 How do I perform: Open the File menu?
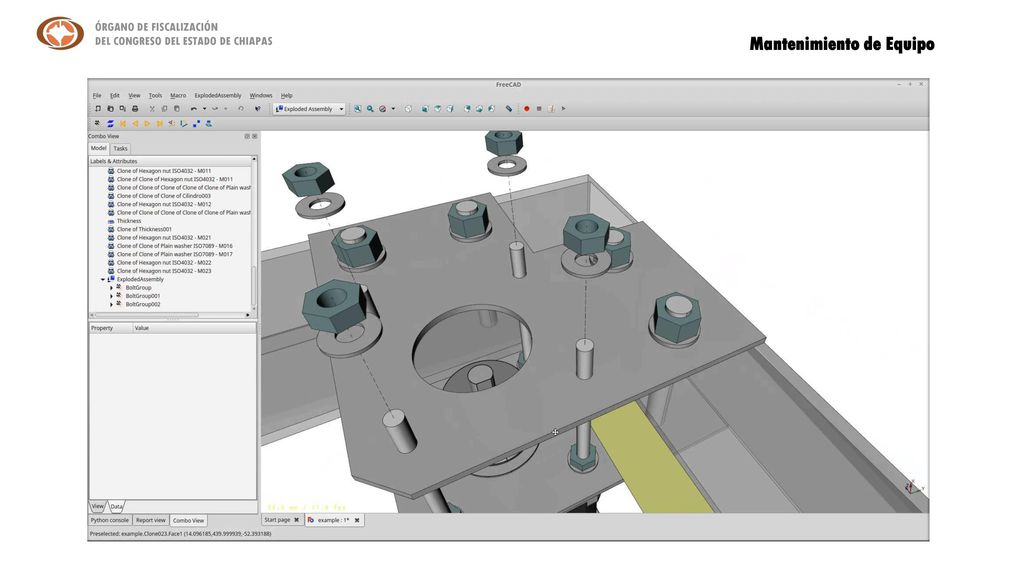[x=97, y=95]
